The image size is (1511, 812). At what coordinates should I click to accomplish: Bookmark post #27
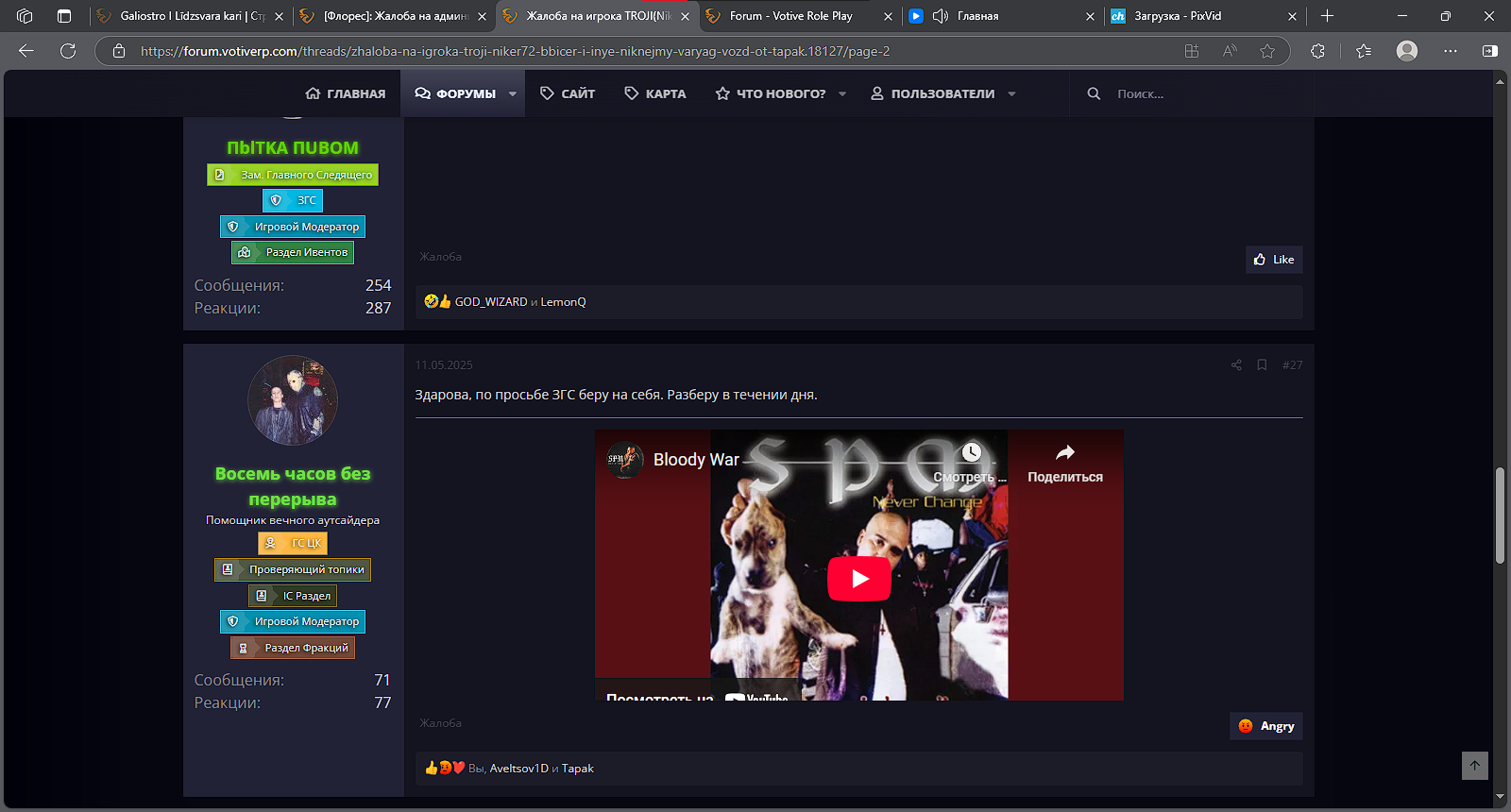point(1262,365)
